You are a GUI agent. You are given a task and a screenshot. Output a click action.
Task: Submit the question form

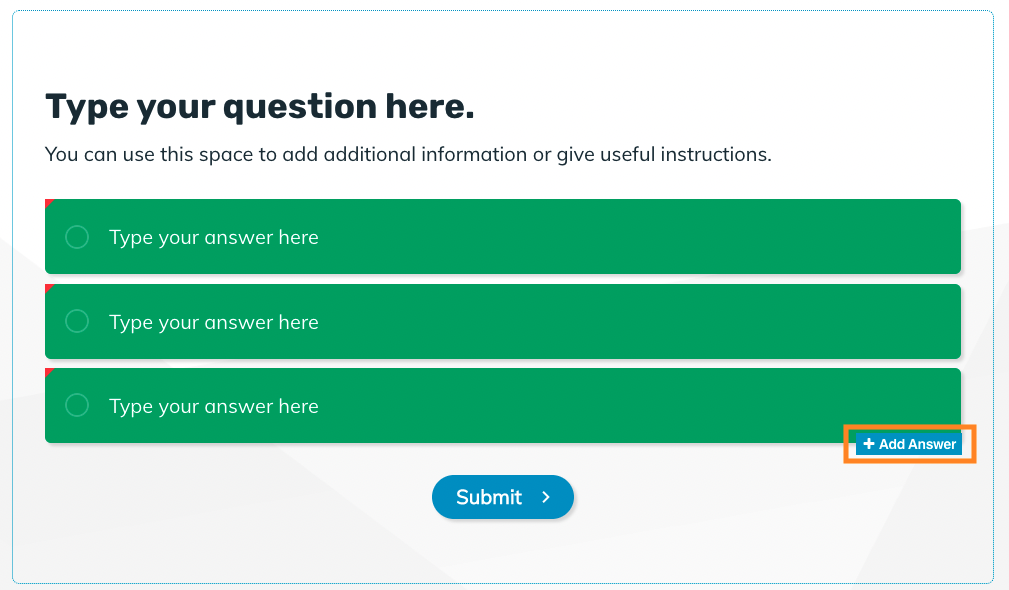point(503,497)
